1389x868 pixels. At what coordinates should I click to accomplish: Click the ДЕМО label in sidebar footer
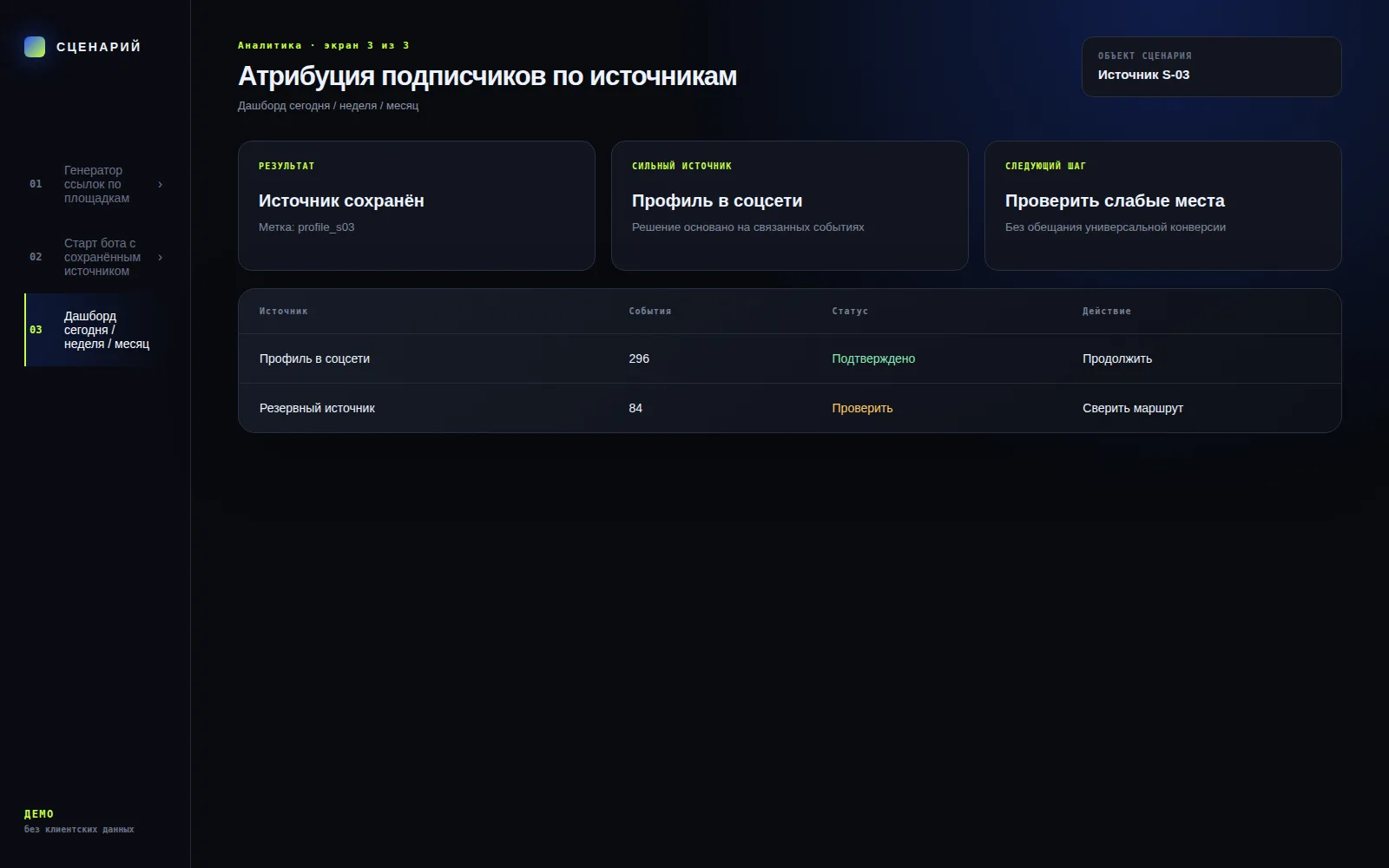click(x=39, y=814)
